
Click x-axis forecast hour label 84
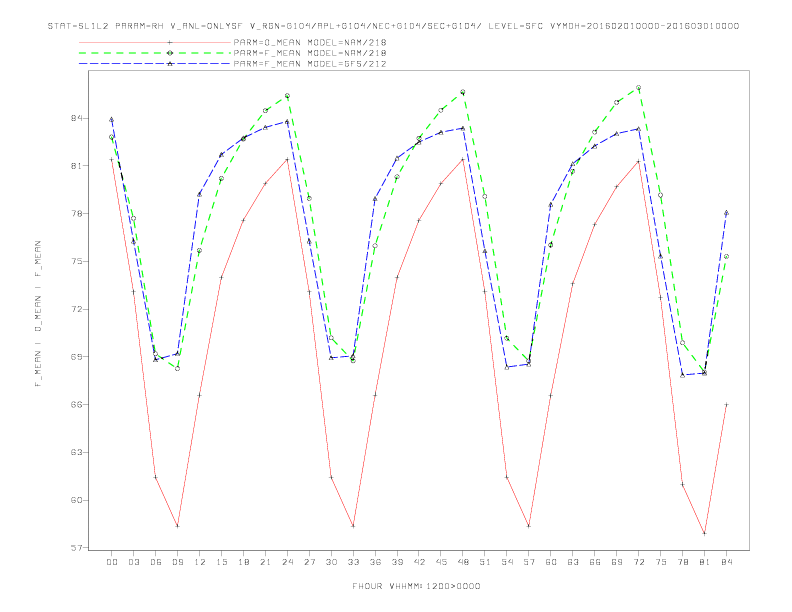click(x=727, y=562)
